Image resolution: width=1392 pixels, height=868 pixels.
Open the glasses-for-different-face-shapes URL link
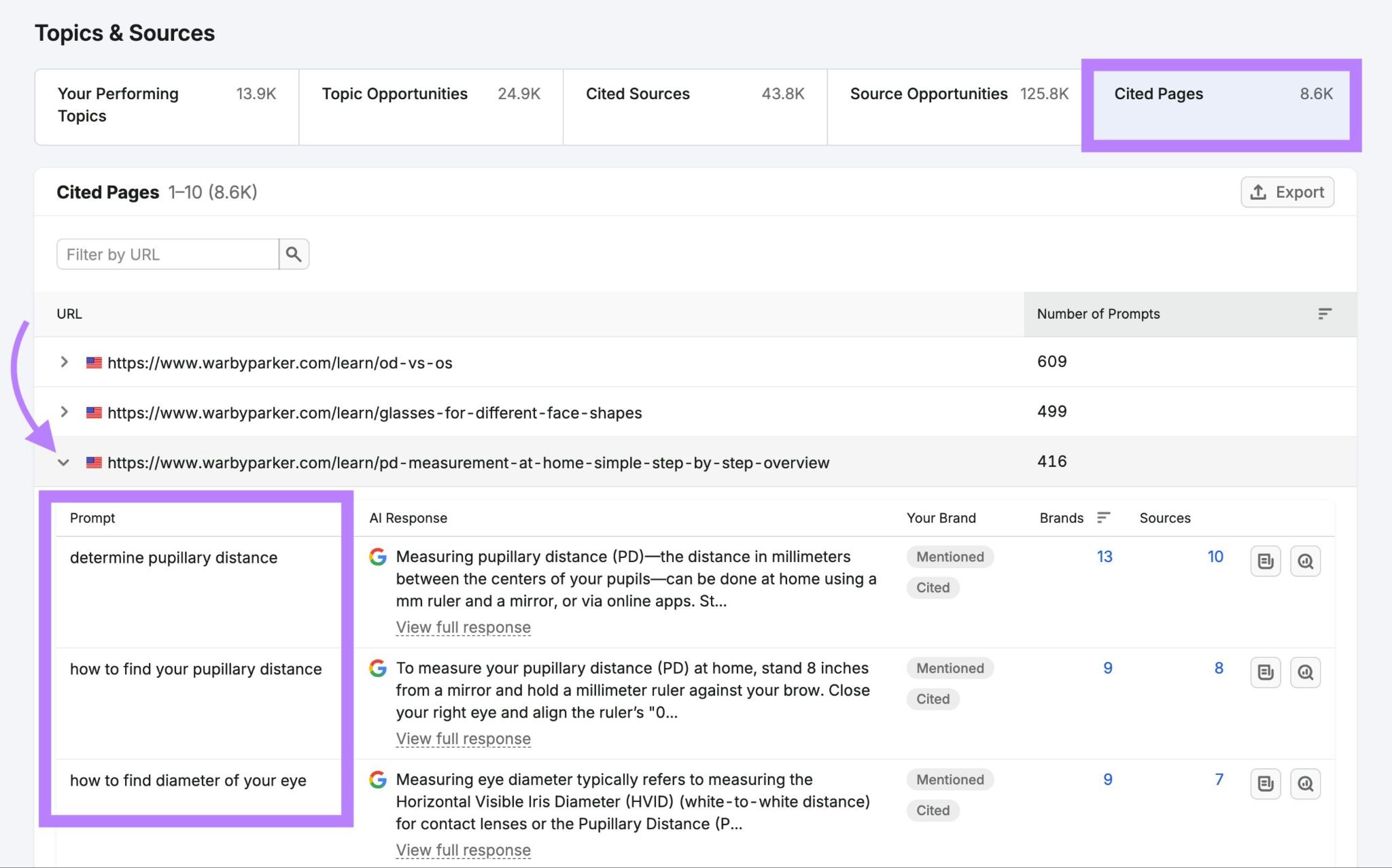click(x=375, y=413)
